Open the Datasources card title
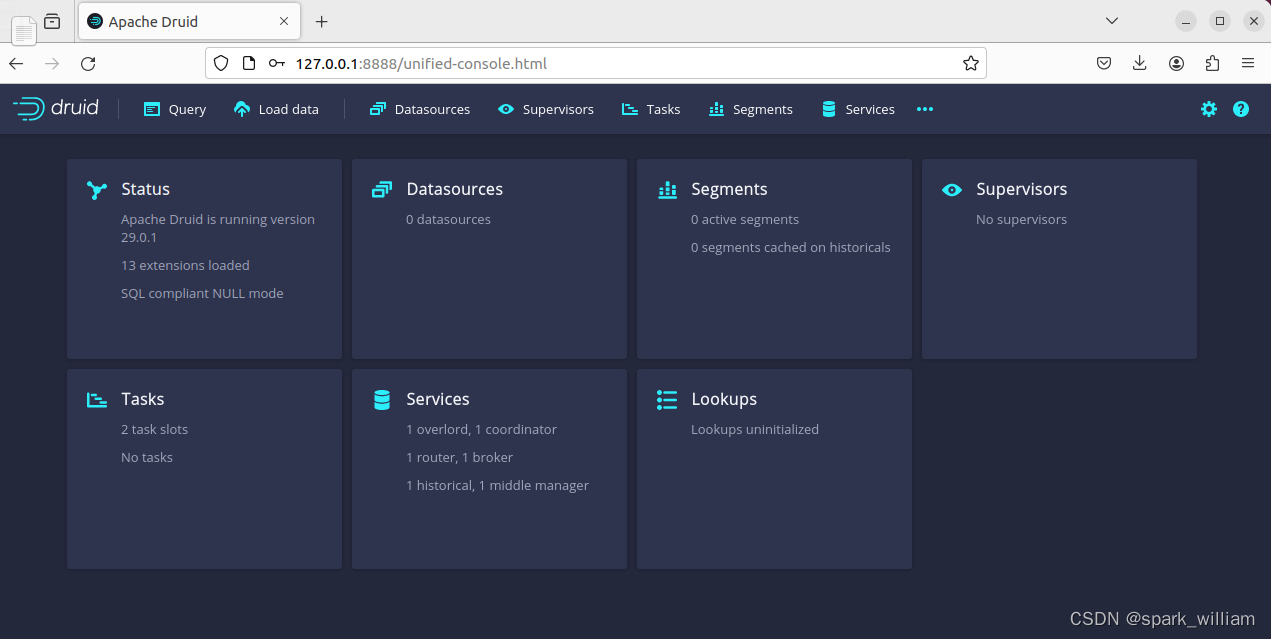Viewport: 1271px width, 639px height. click(x=455, y=189)
